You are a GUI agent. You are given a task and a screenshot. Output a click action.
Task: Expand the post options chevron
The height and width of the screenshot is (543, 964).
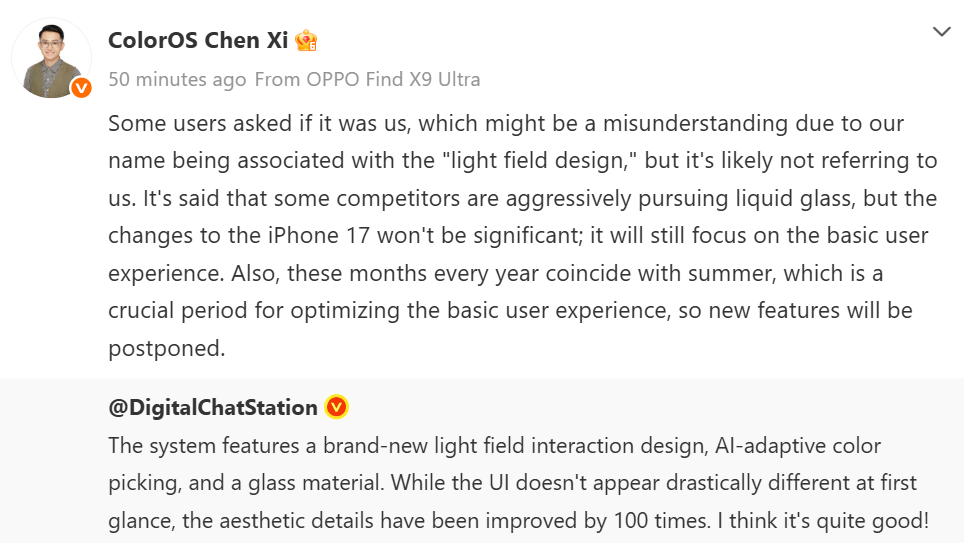click(x=941, y=32)
